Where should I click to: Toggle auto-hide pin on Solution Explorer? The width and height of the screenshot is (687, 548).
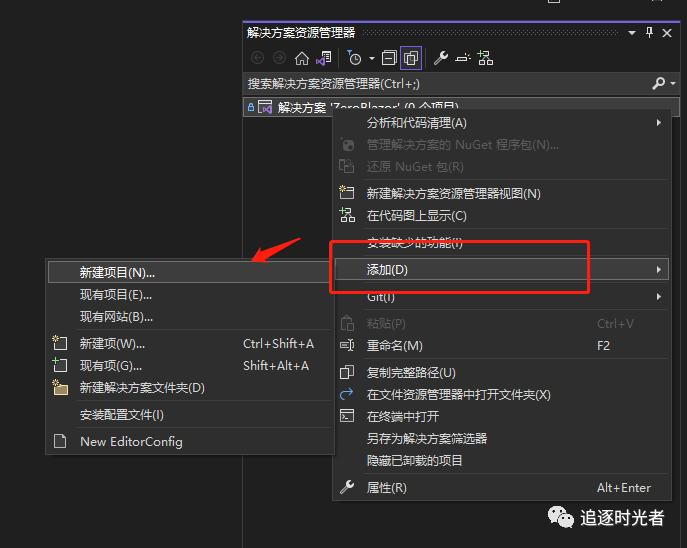[x=649, y=33]
